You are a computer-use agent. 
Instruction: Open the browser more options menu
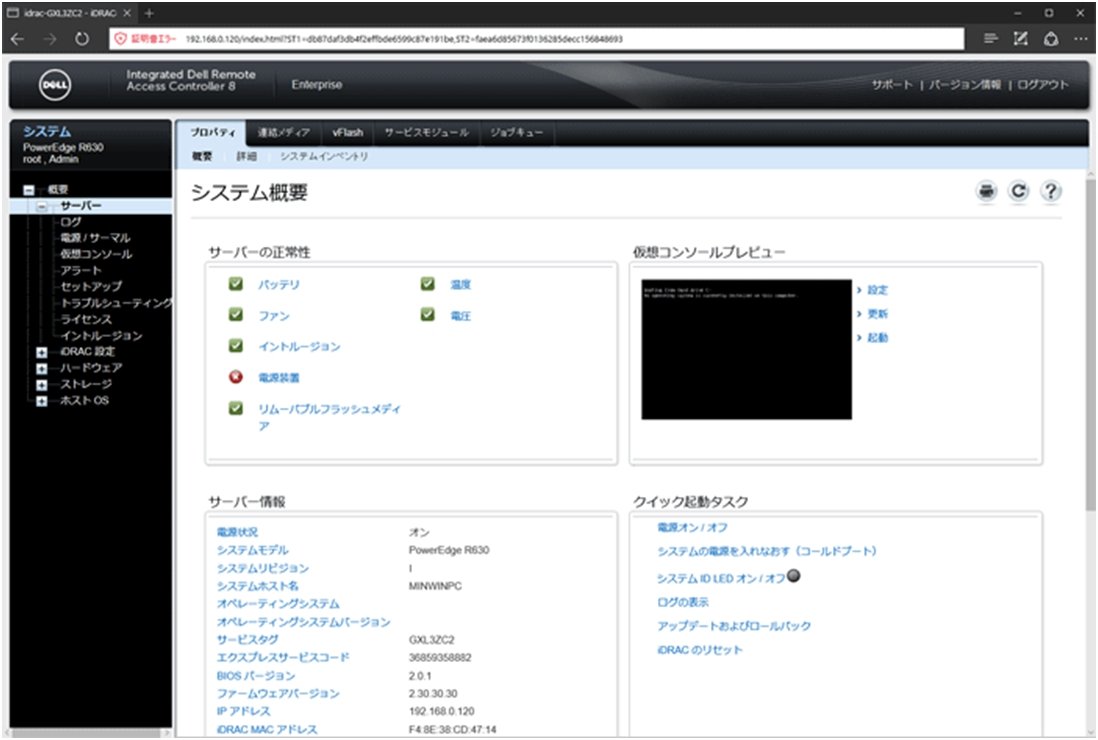1081,39
